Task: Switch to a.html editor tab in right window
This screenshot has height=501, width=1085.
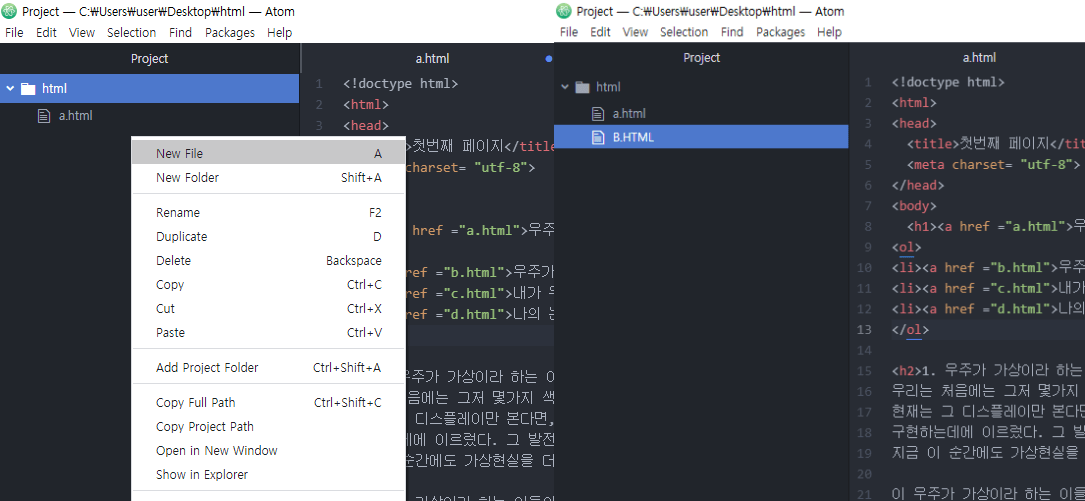Action: pyautogui.click(x=979, y=58)
